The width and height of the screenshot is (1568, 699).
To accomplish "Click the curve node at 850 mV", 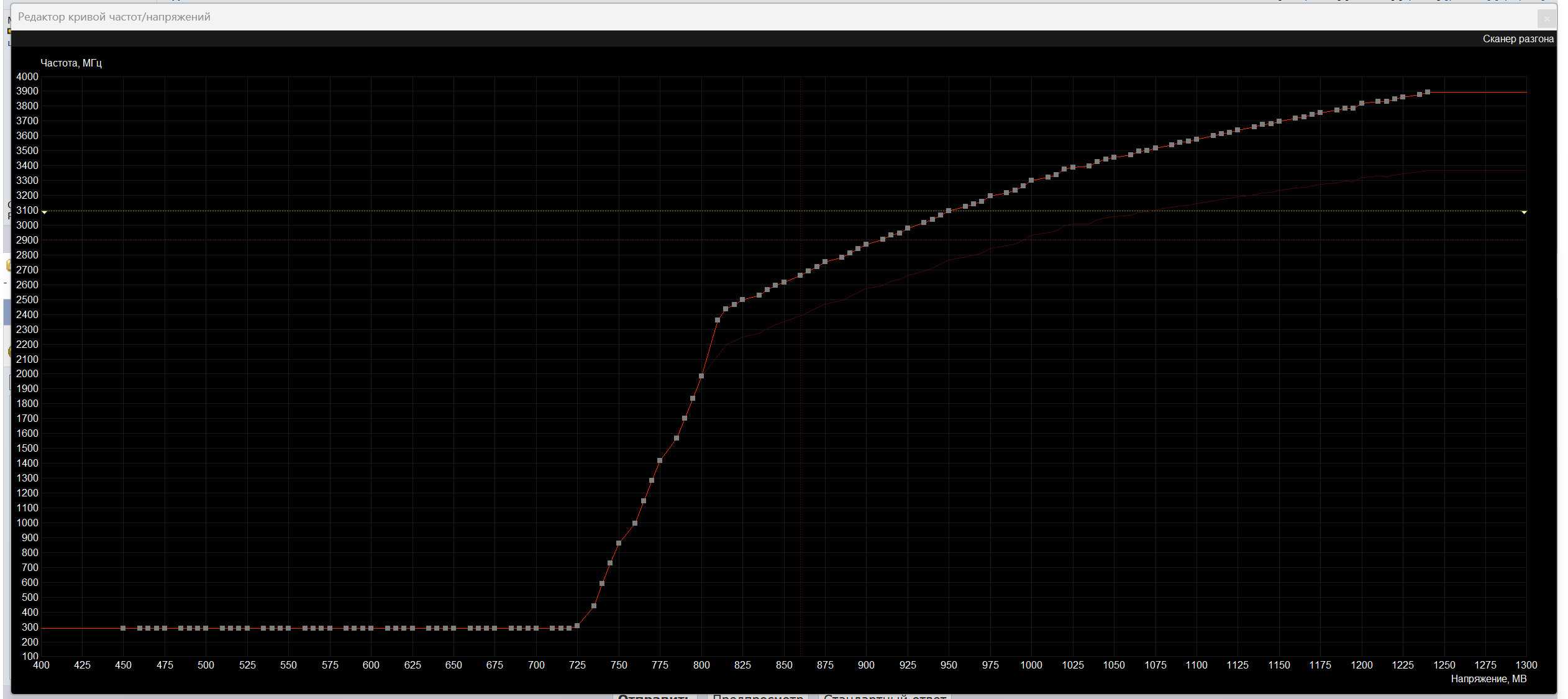I will 784,282.
